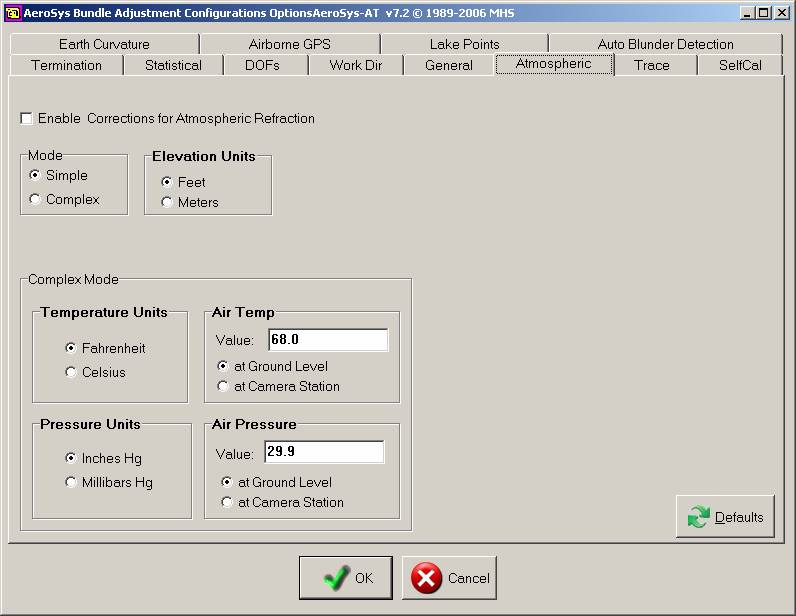Close the configuration window
This screenshot has width=796, height=616.
(782, 13)
